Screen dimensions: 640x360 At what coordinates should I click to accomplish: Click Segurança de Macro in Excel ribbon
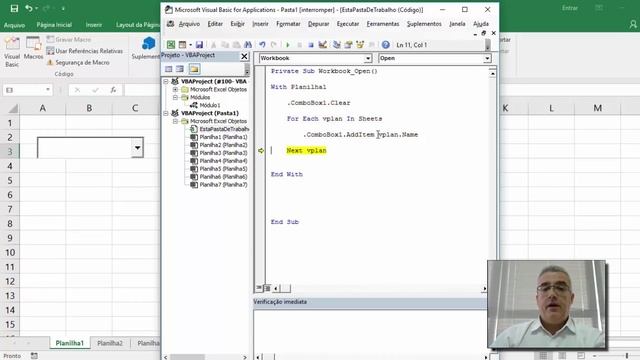click(78, 62)
